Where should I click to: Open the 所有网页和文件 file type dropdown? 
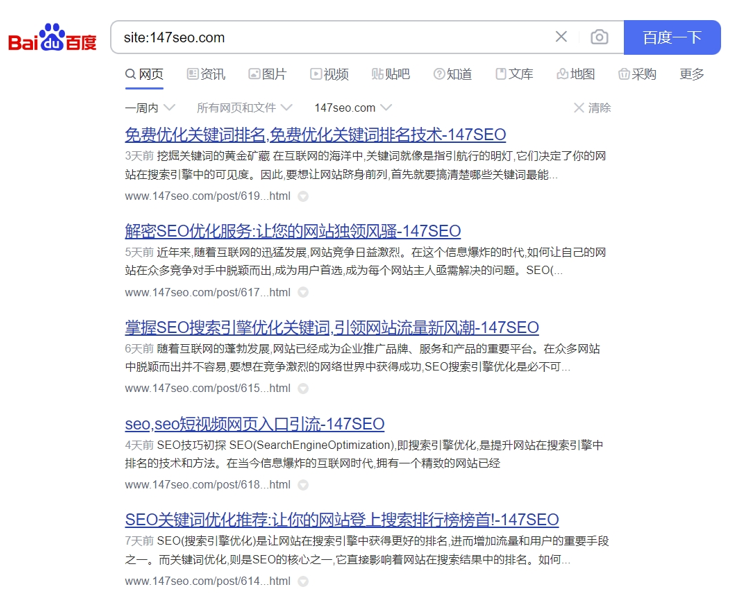(x=244, y=108)
